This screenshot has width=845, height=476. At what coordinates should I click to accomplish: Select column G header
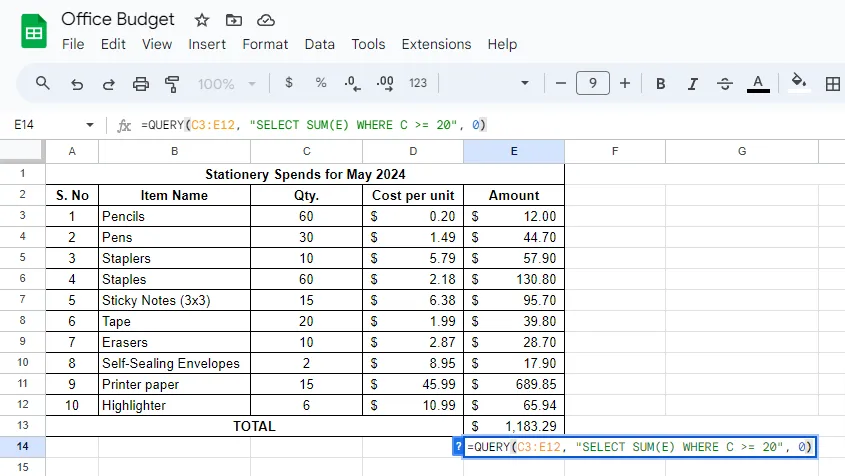coord(742,151)
